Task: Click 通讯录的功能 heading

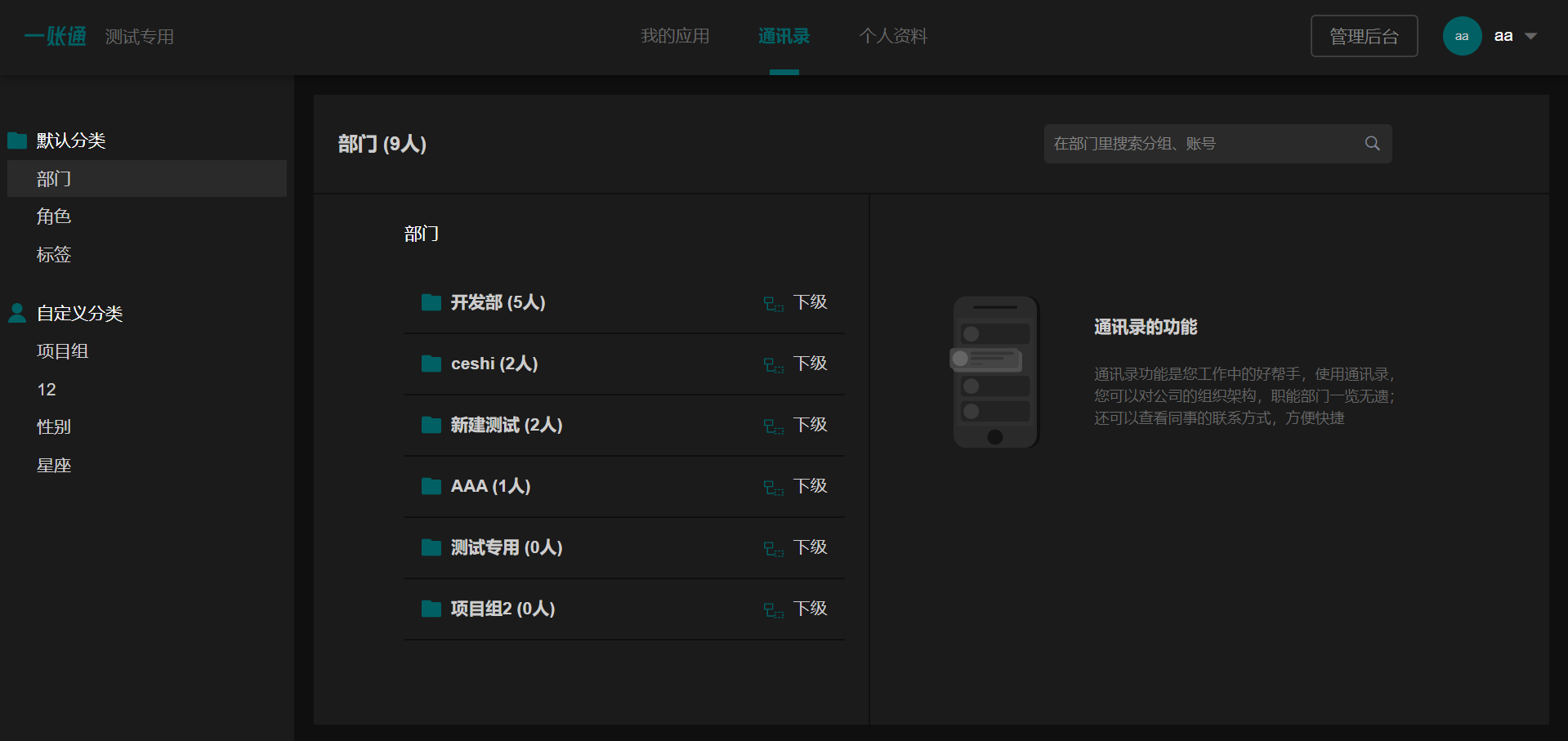Action: pyautogui.click(x=1146, y=328)
